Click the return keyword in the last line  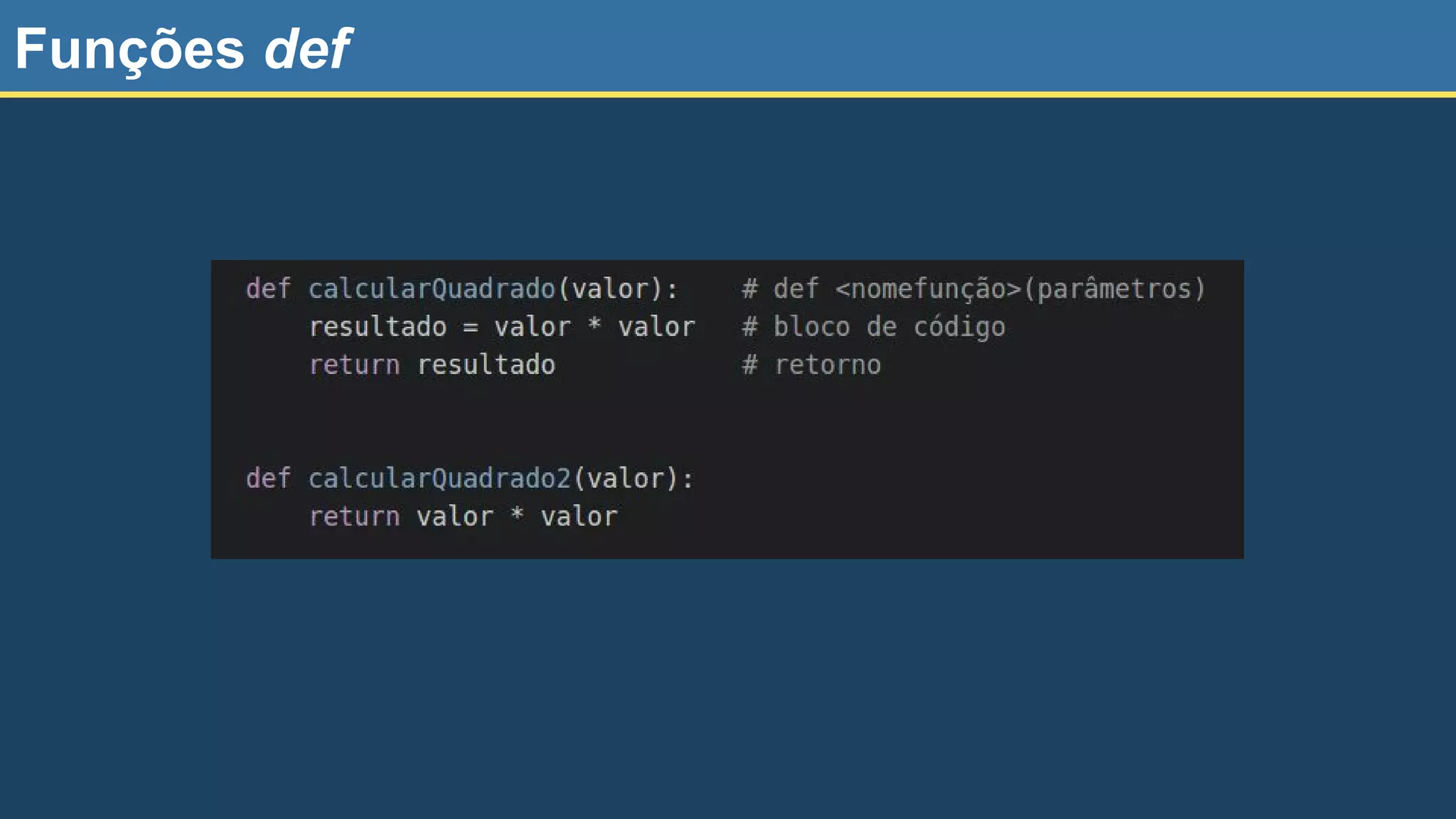[354, 517]
